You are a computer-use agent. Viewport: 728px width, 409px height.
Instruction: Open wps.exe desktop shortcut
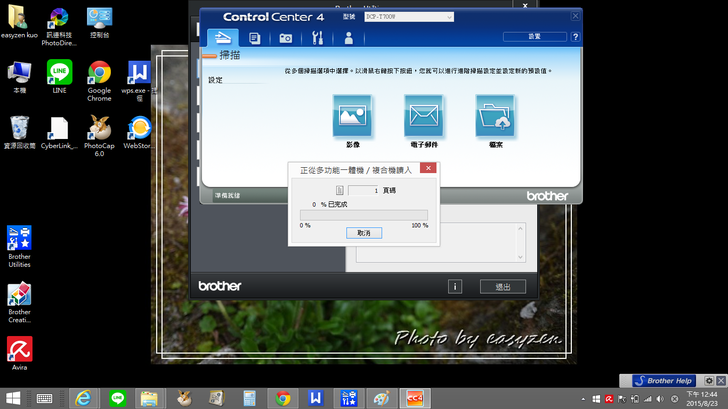pos(138,81)
